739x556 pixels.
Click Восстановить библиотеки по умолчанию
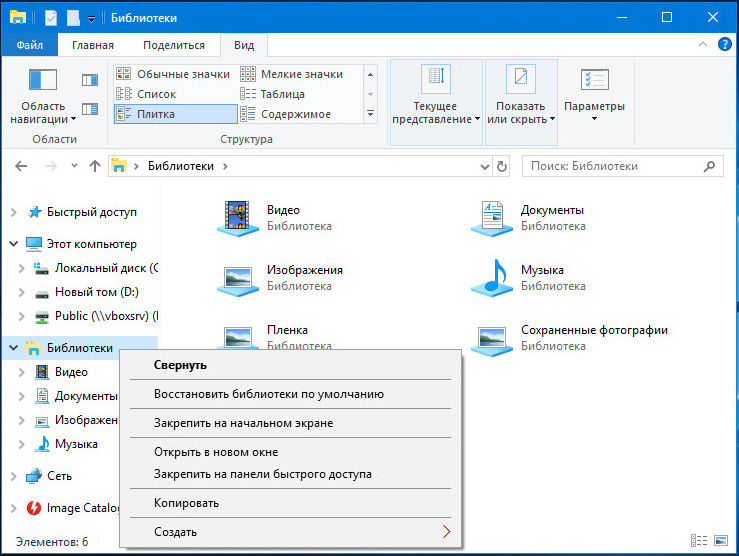coord(268,394)
